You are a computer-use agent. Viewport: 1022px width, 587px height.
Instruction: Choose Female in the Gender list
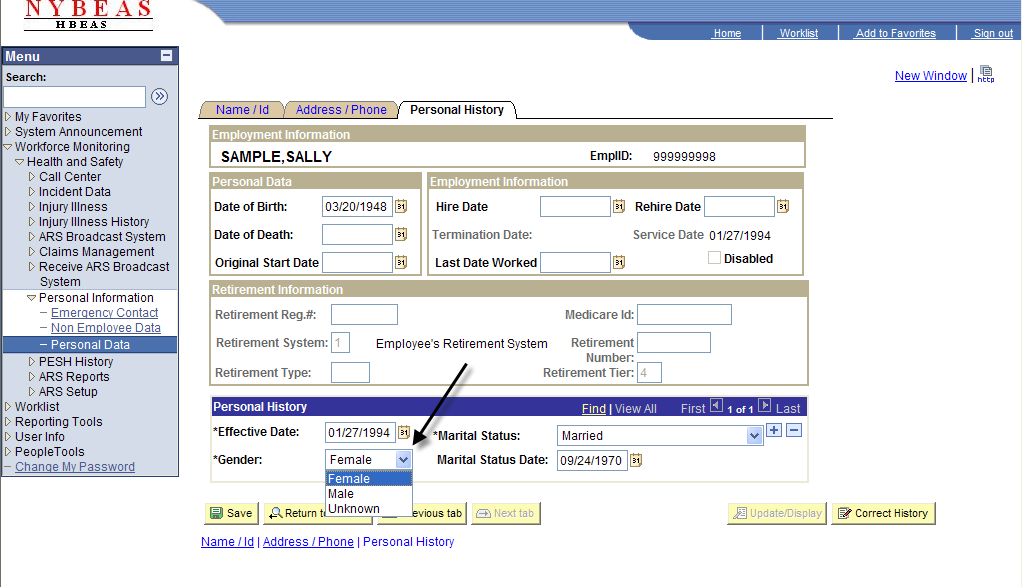tap(369, 479)
